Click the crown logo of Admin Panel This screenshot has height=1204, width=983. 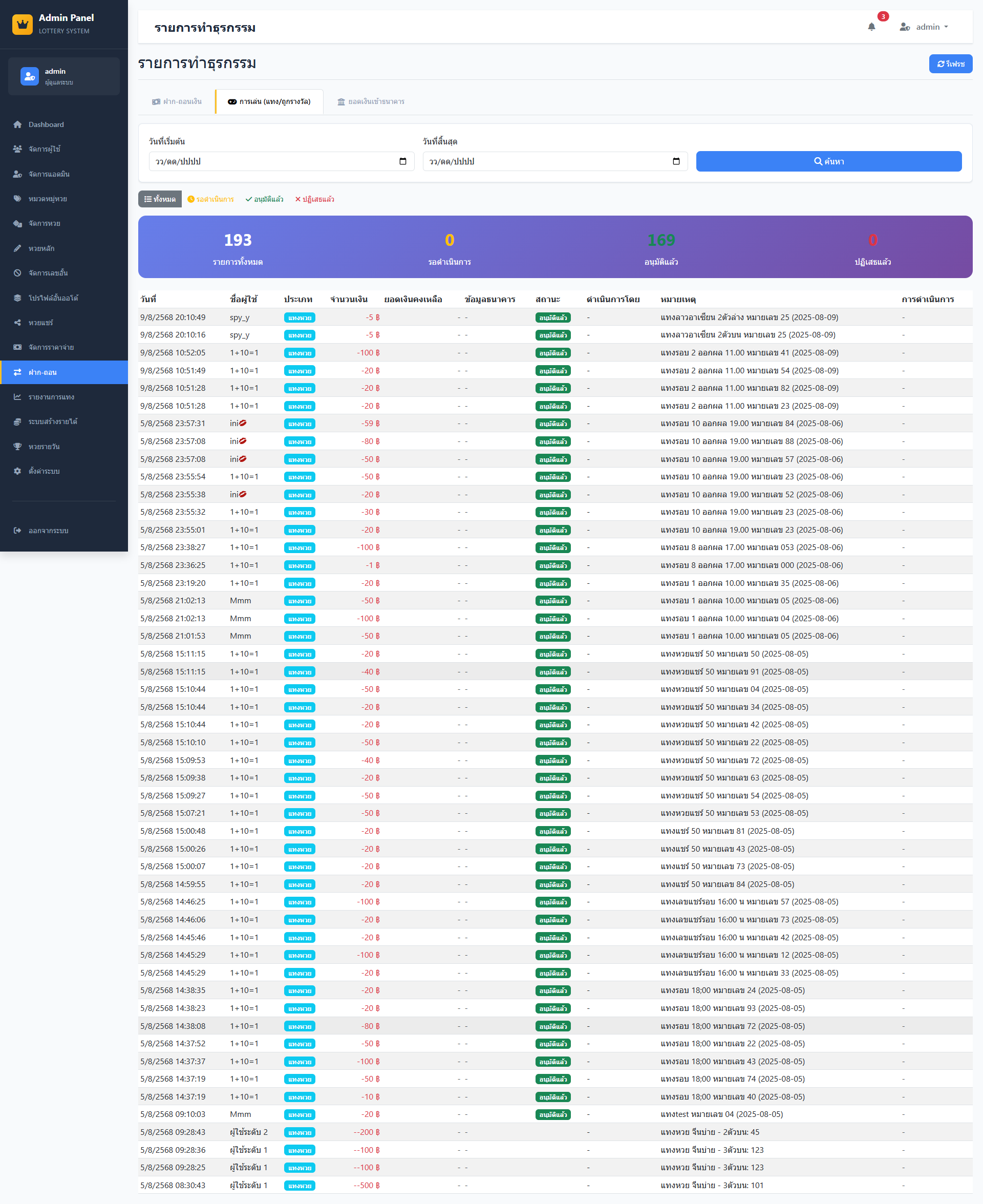[x=23, y=25]
